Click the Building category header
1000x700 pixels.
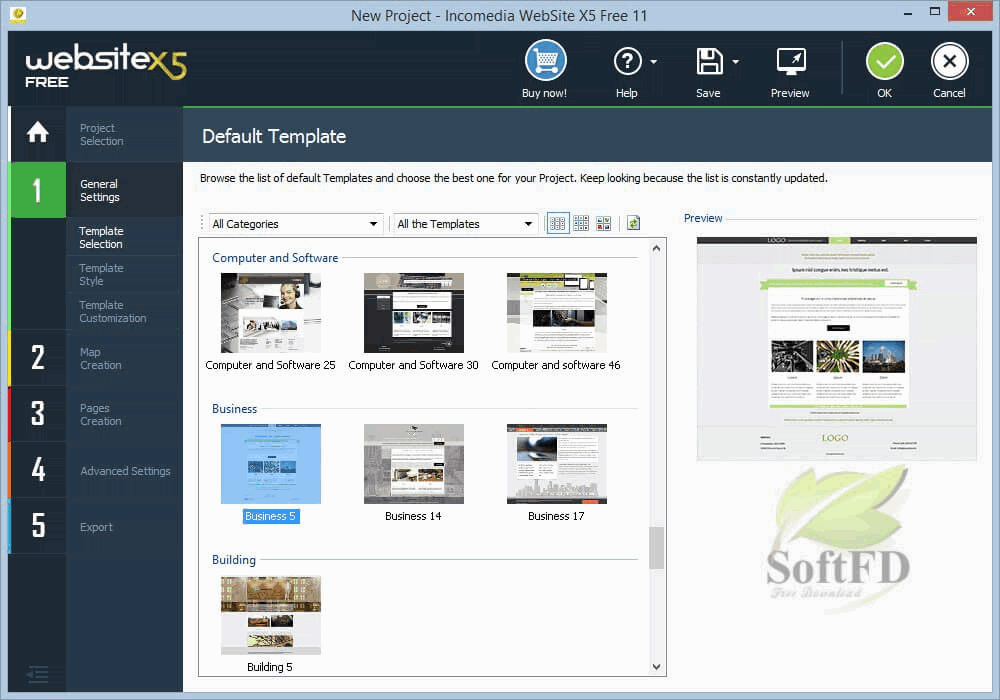tap(233, 560)
